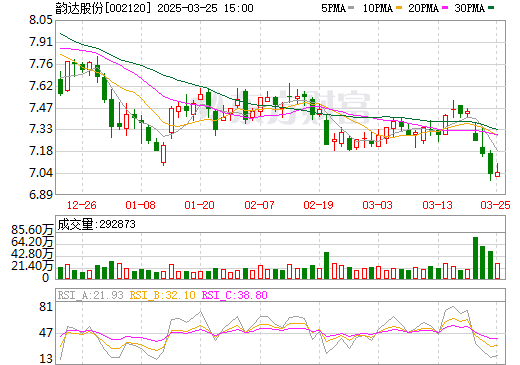Click the 成交量:292873 volume label
This screenshot has width=520, height=365.
[97, 224]
